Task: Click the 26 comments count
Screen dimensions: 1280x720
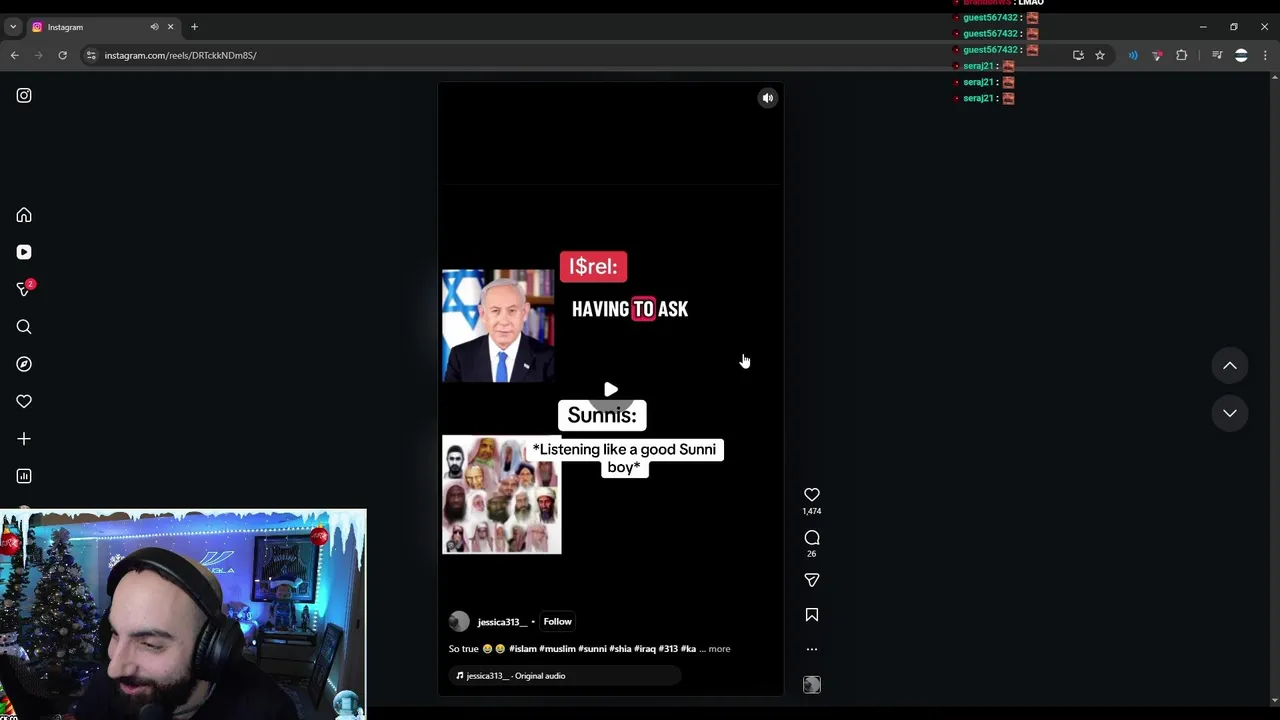Action: (x=812, y=554)
